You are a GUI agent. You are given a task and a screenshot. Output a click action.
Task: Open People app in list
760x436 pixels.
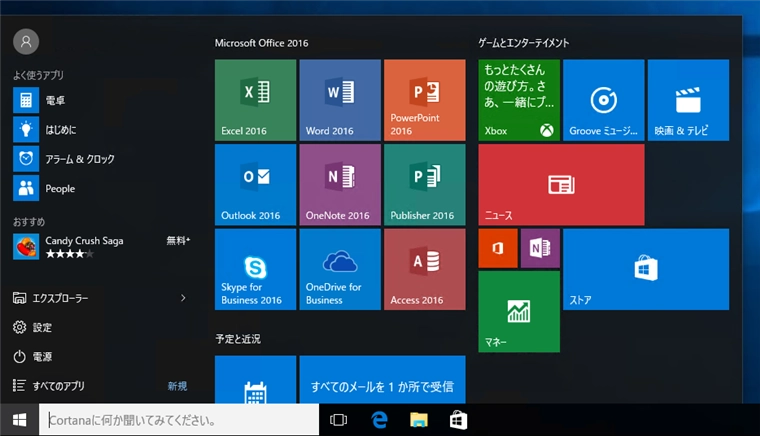tap(102, 188)
